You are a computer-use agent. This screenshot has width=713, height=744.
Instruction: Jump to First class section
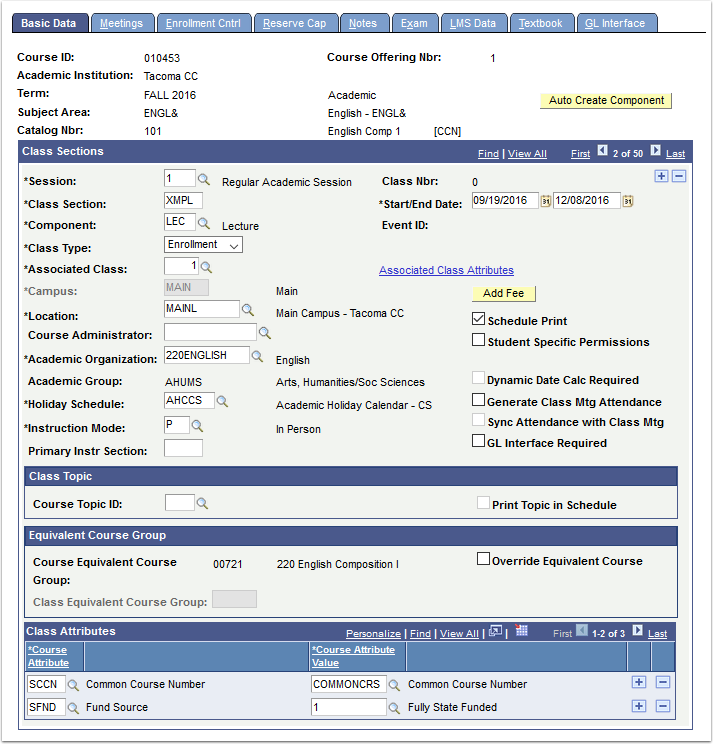580,154
